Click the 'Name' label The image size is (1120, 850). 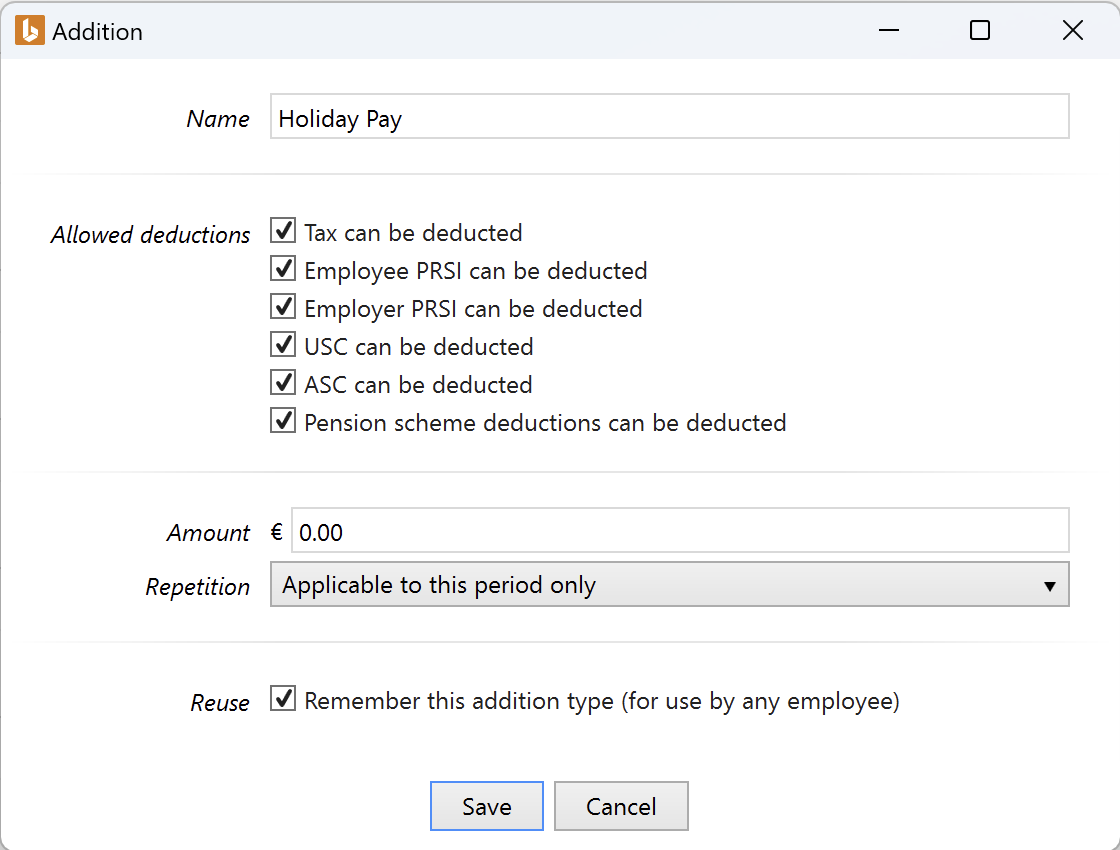click(218, 119)
